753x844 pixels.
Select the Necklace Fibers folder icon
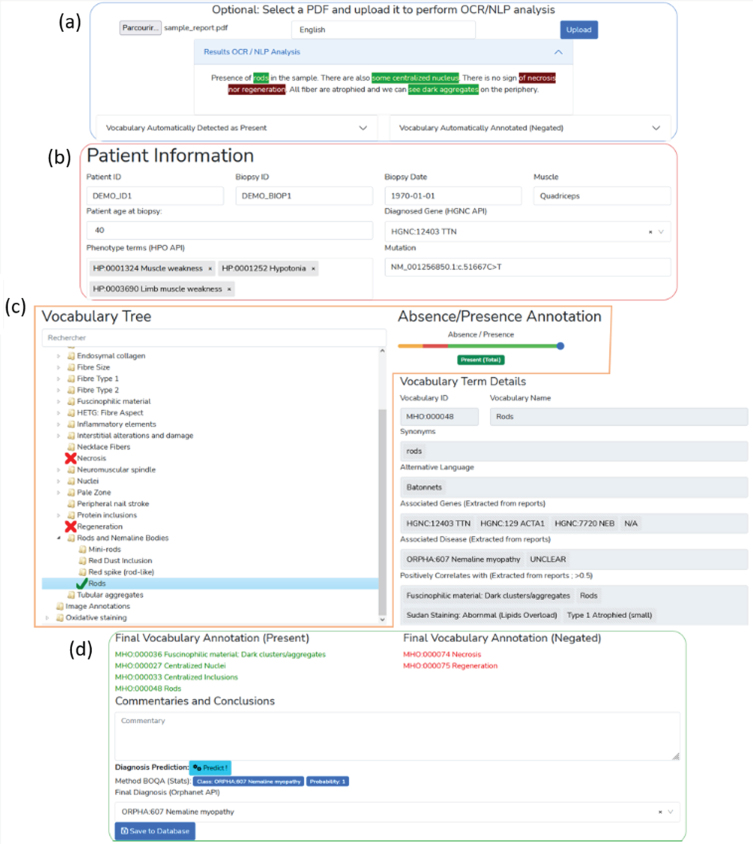71,447
